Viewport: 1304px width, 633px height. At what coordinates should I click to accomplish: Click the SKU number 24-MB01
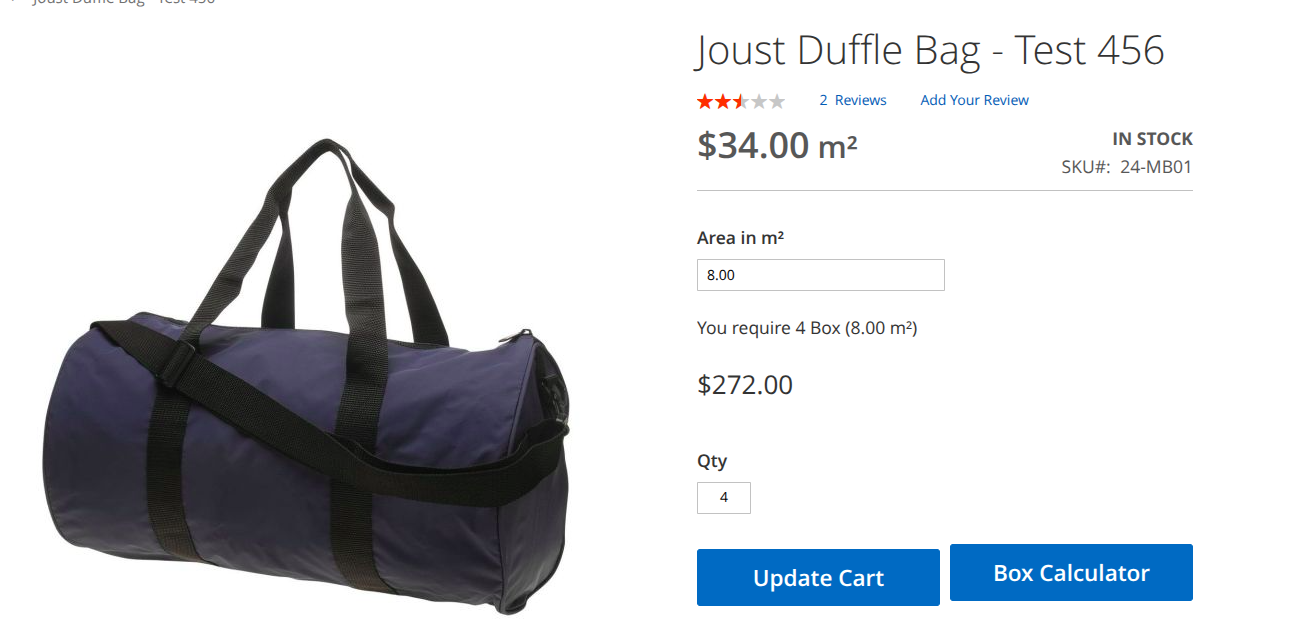tap(1156, 167)
